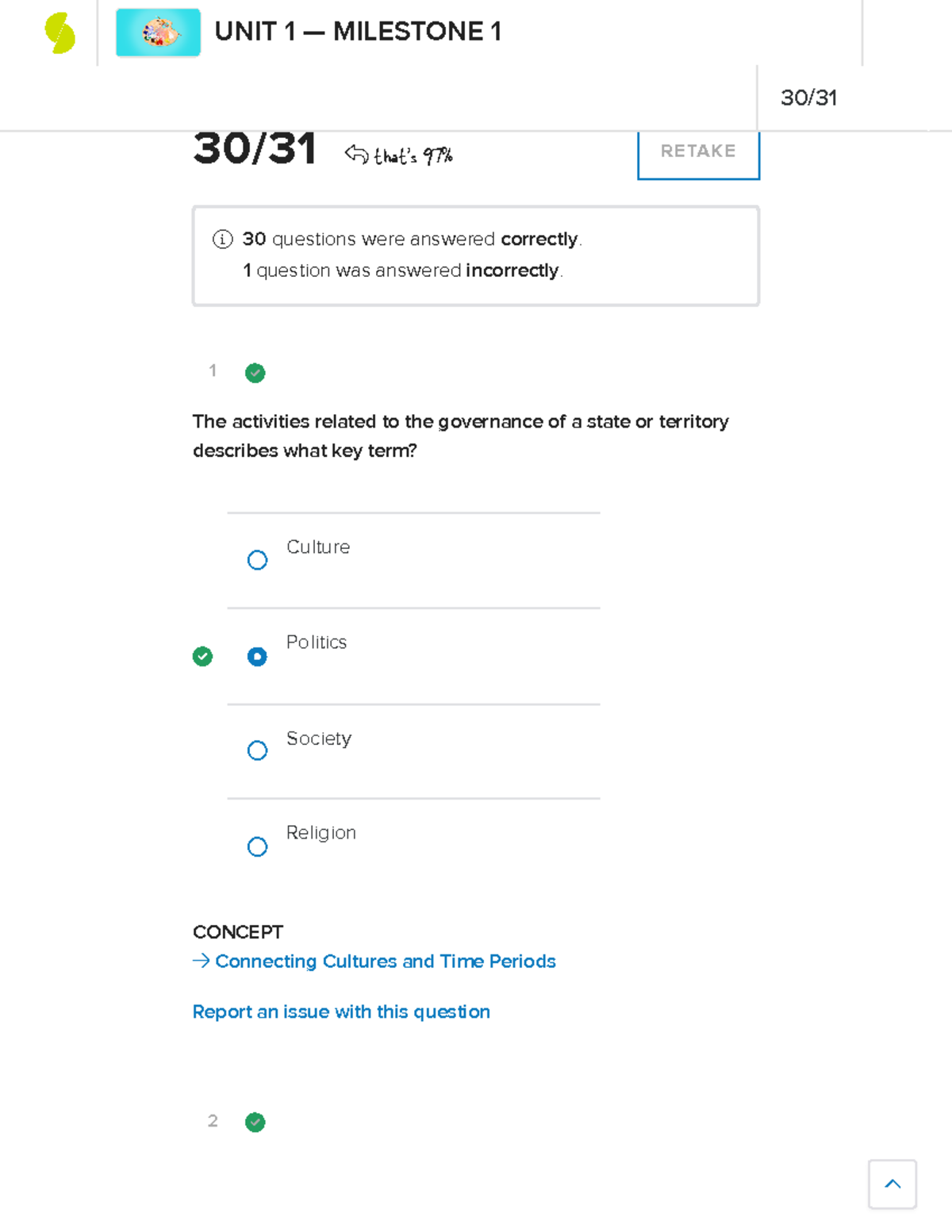Click the scroll-to-top chevron button
Screen dimensions: 952x1232
[x=892, y=1184]
